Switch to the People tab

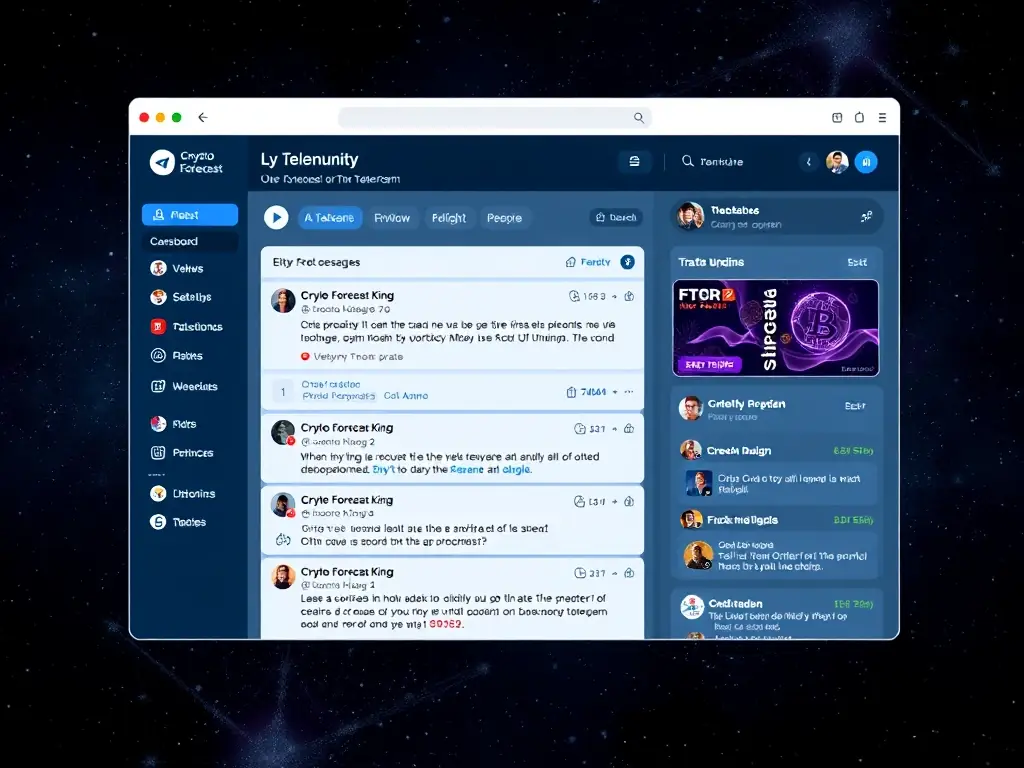[504, 218]
